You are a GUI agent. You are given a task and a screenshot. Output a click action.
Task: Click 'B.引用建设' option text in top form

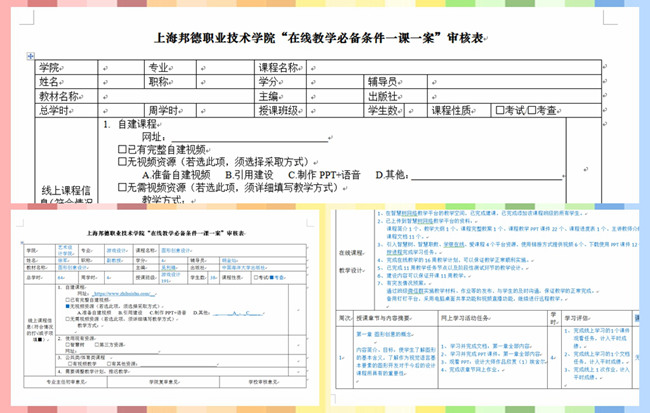click(249, 175)
